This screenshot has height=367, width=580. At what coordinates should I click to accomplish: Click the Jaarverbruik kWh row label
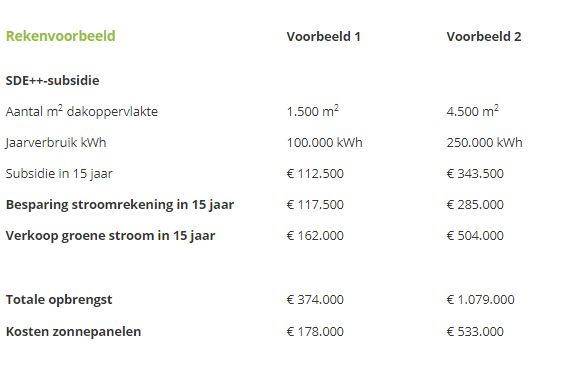point(56,142)
